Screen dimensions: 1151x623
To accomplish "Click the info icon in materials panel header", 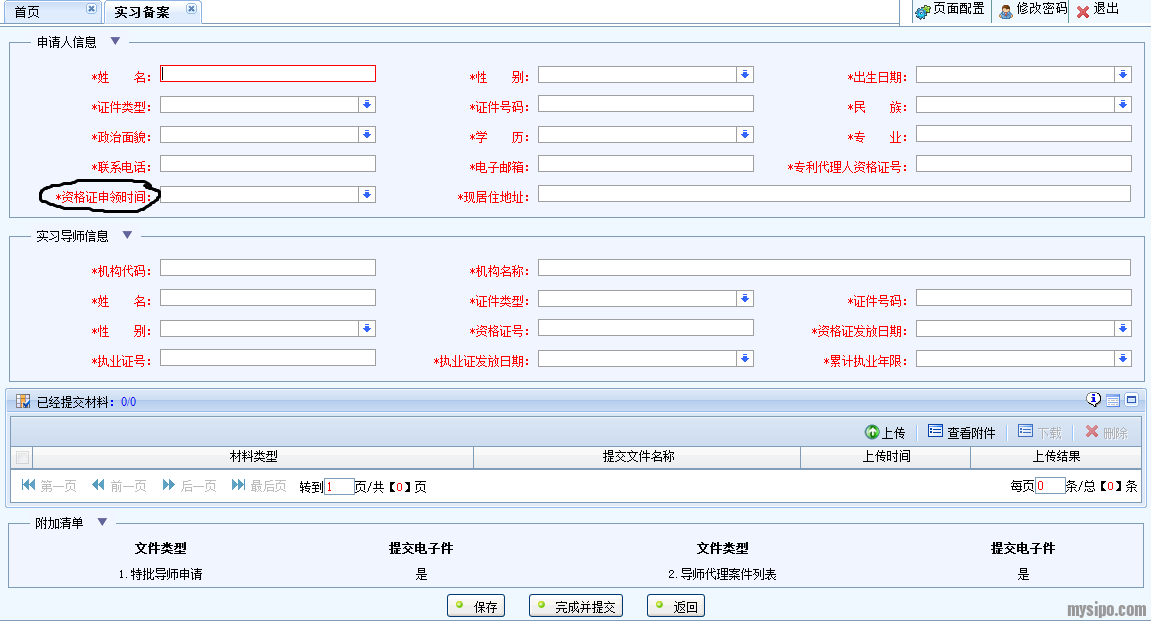I will [1094, 400].
